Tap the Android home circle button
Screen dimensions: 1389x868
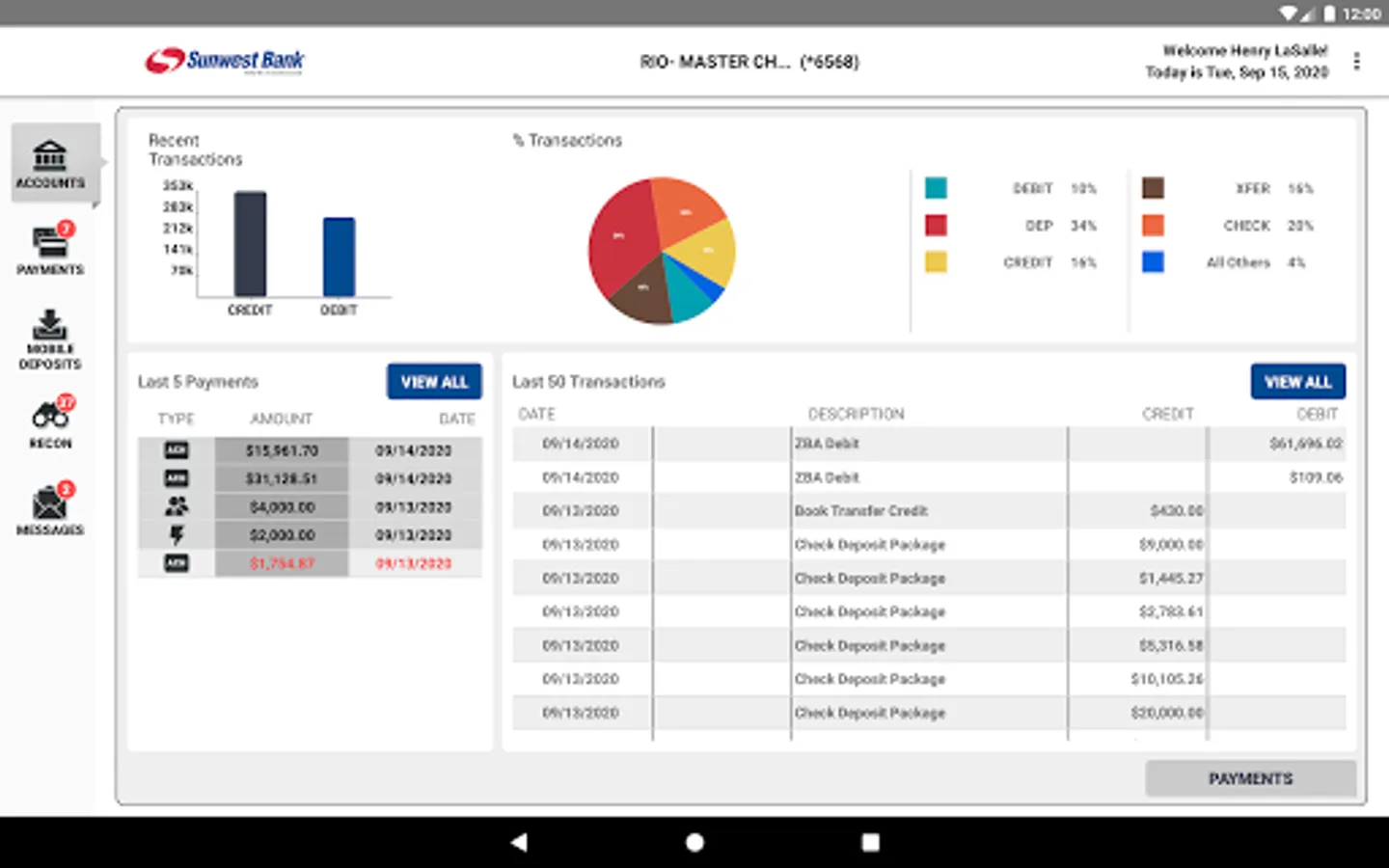coord(694,842)
